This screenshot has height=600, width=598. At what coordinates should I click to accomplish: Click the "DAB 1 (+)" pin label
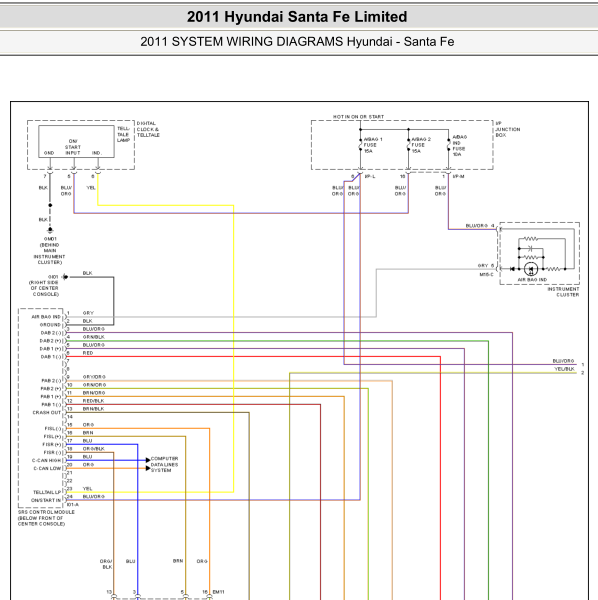point(51,349)
